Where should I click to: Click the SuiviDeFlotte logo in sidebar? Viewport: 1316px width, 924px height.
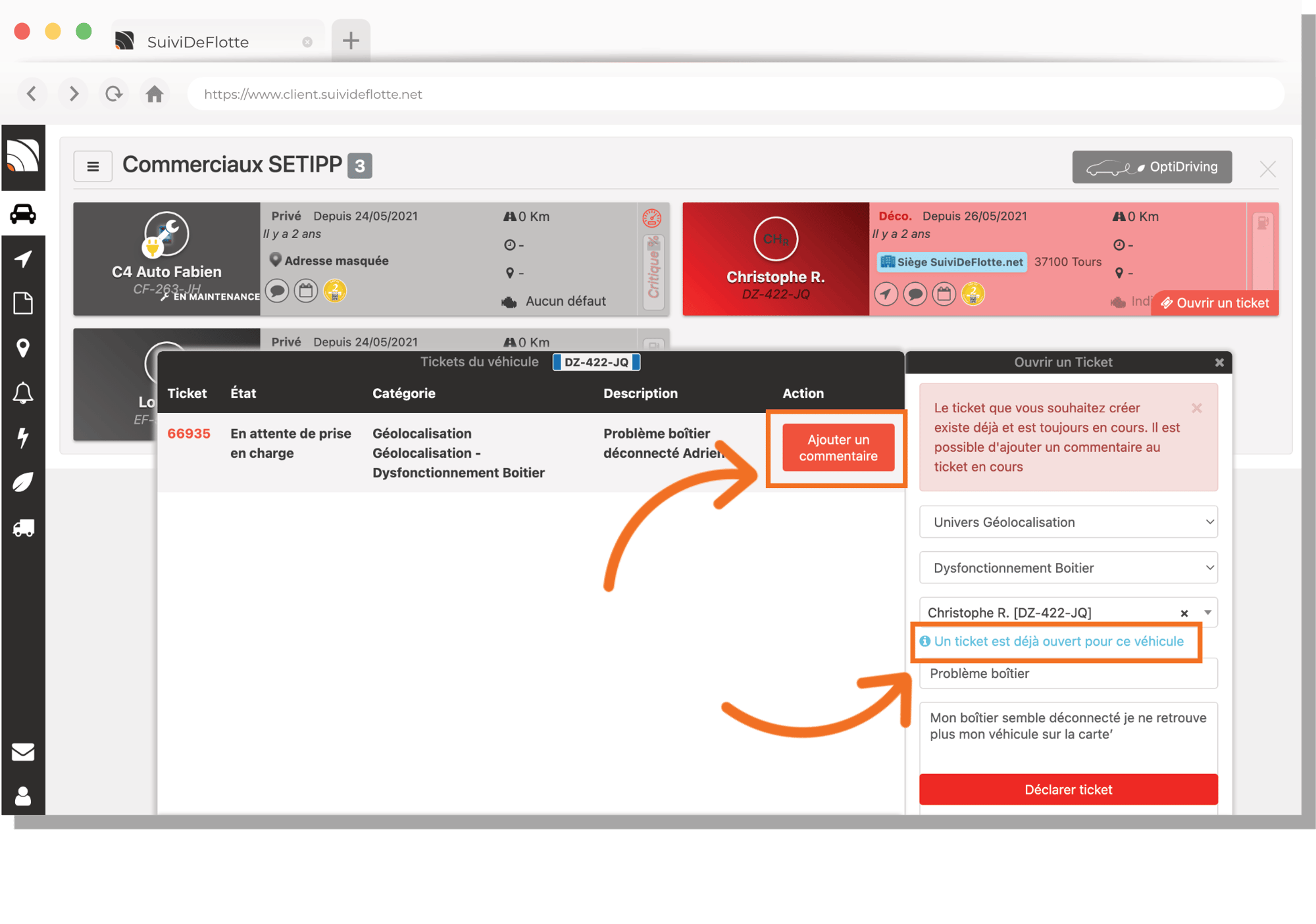(x=23, y=156)
